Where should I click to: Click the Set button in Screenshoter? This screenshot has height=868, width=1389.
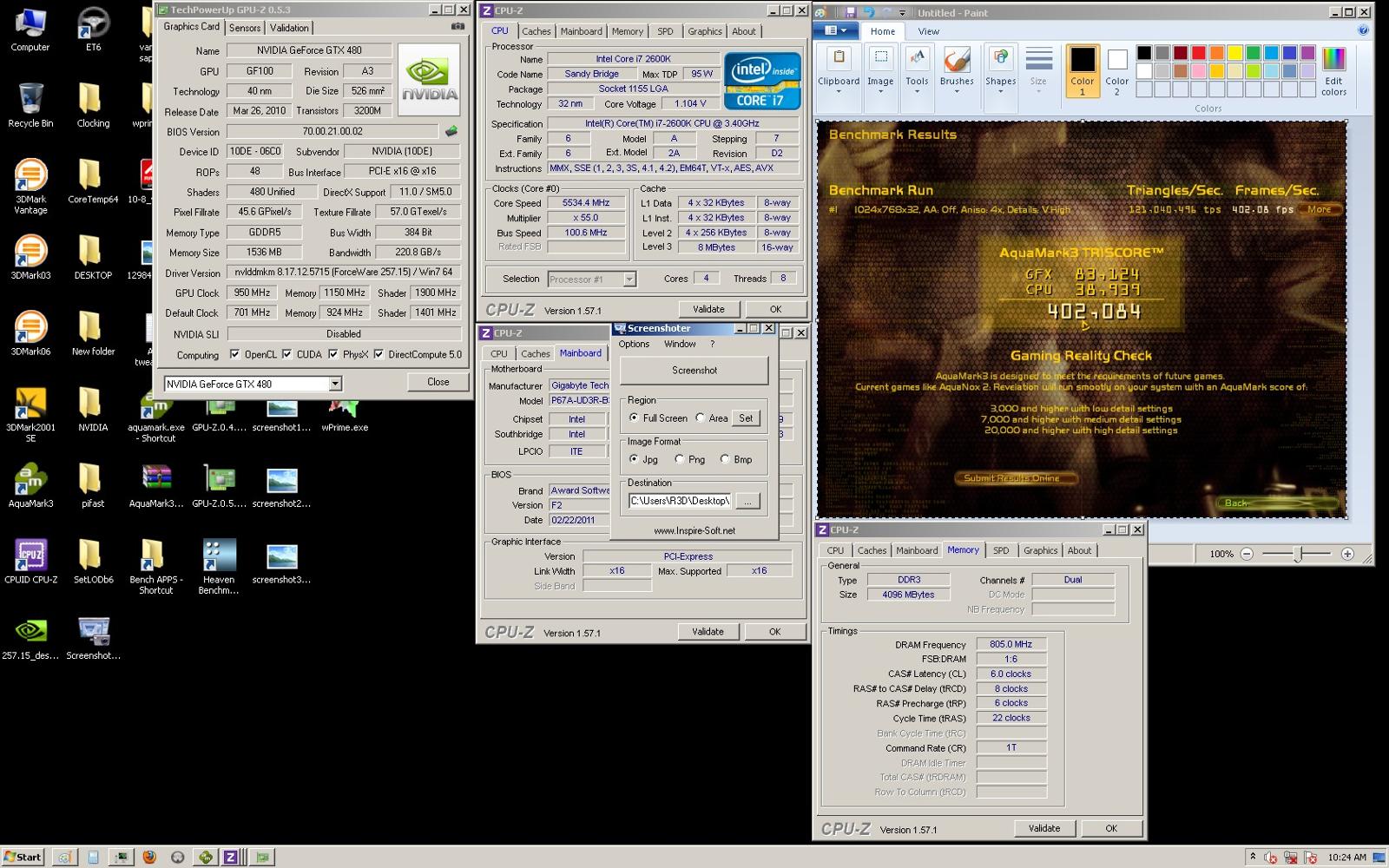pos(746,418)
